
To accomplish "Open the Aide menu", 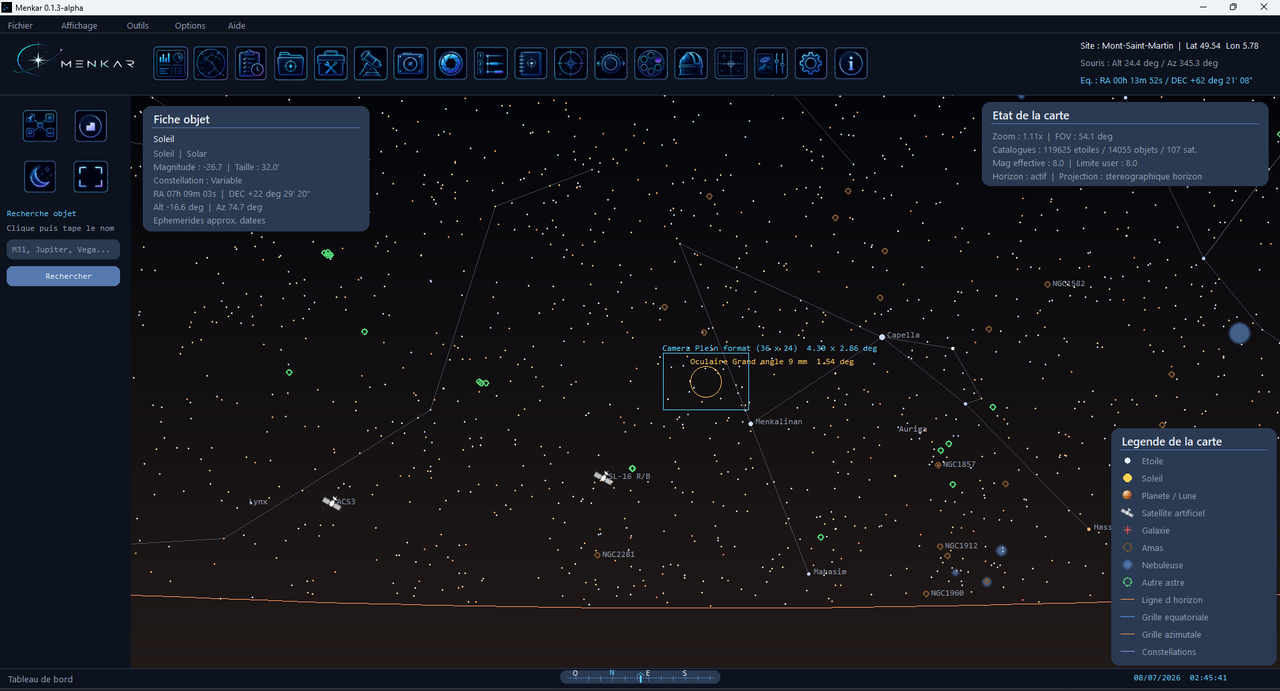I will click(x=237, y=25).
